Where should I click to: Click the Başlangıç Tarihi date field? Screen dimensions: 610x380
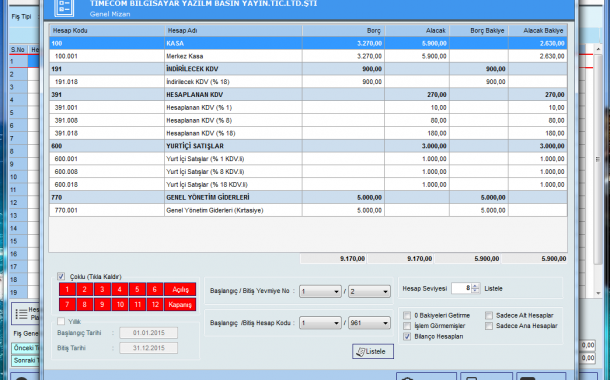point(149,333)
